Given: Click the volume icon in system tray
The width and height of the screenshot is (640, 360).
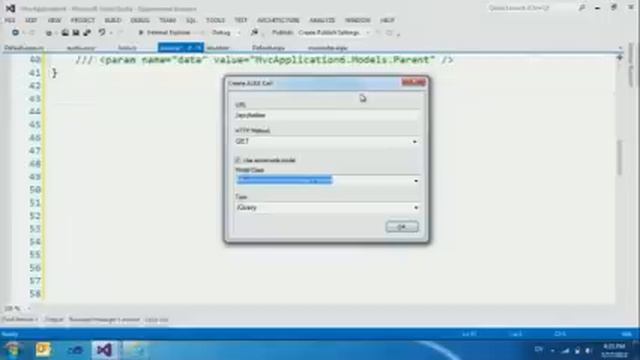Looking at the screenshot, I should tap(588, 351).
